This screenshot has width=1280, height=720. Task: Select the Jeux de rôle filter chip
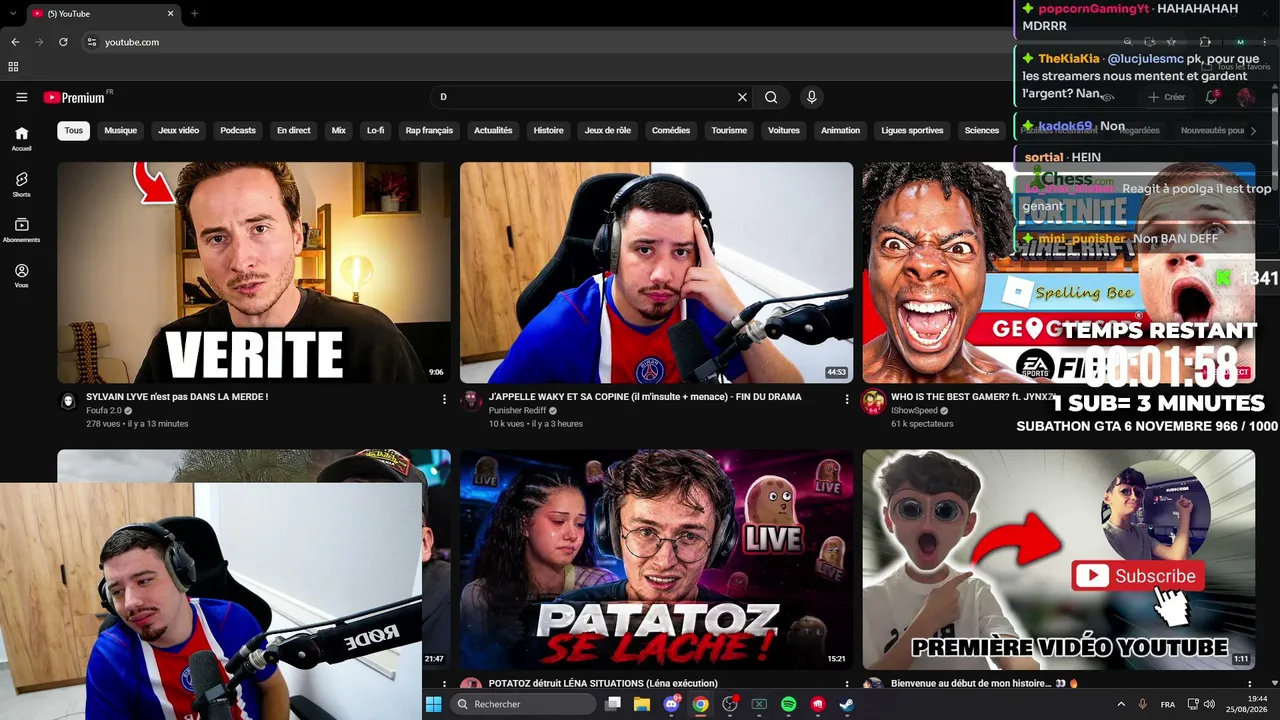click(x=608, y=130)
